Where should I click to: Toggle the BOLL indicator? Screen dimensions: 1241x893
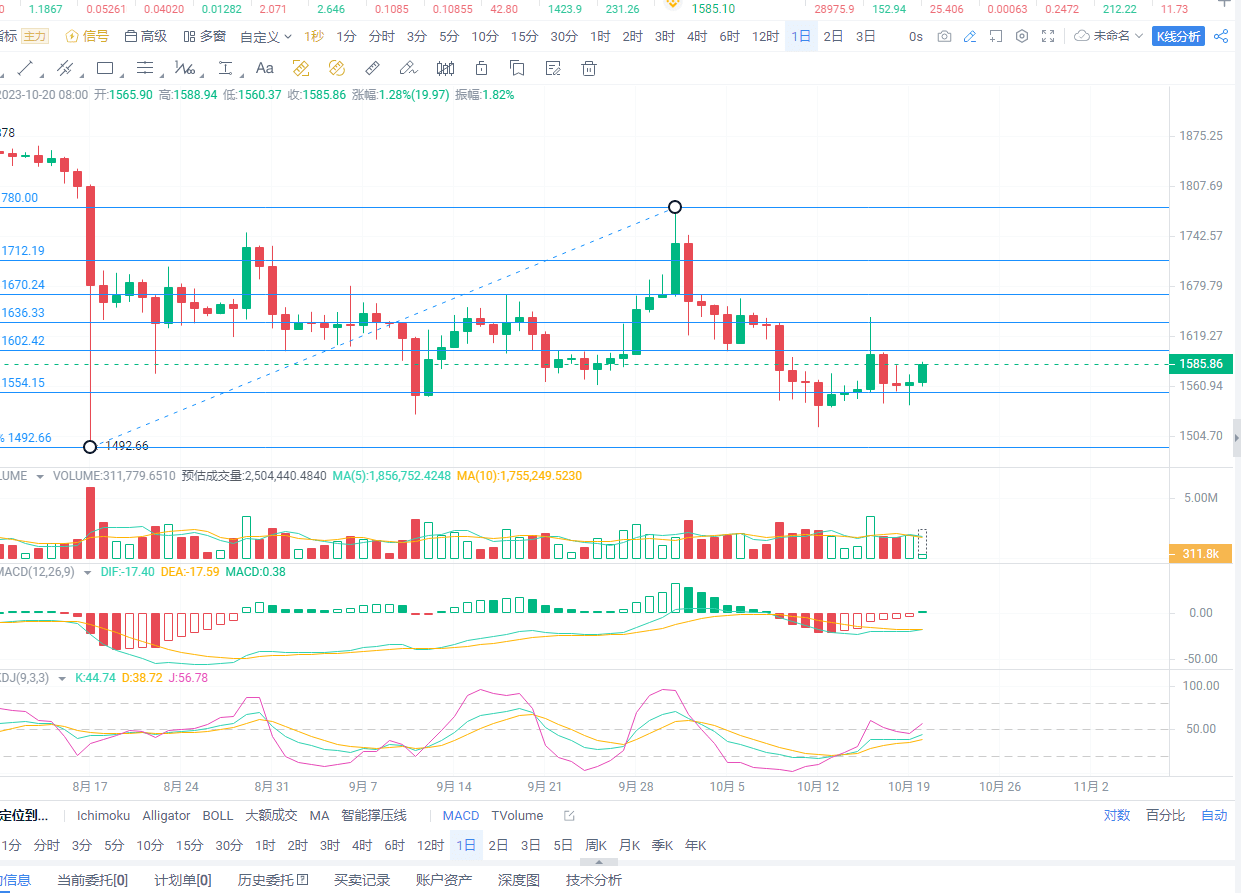[x=217, y=815]
